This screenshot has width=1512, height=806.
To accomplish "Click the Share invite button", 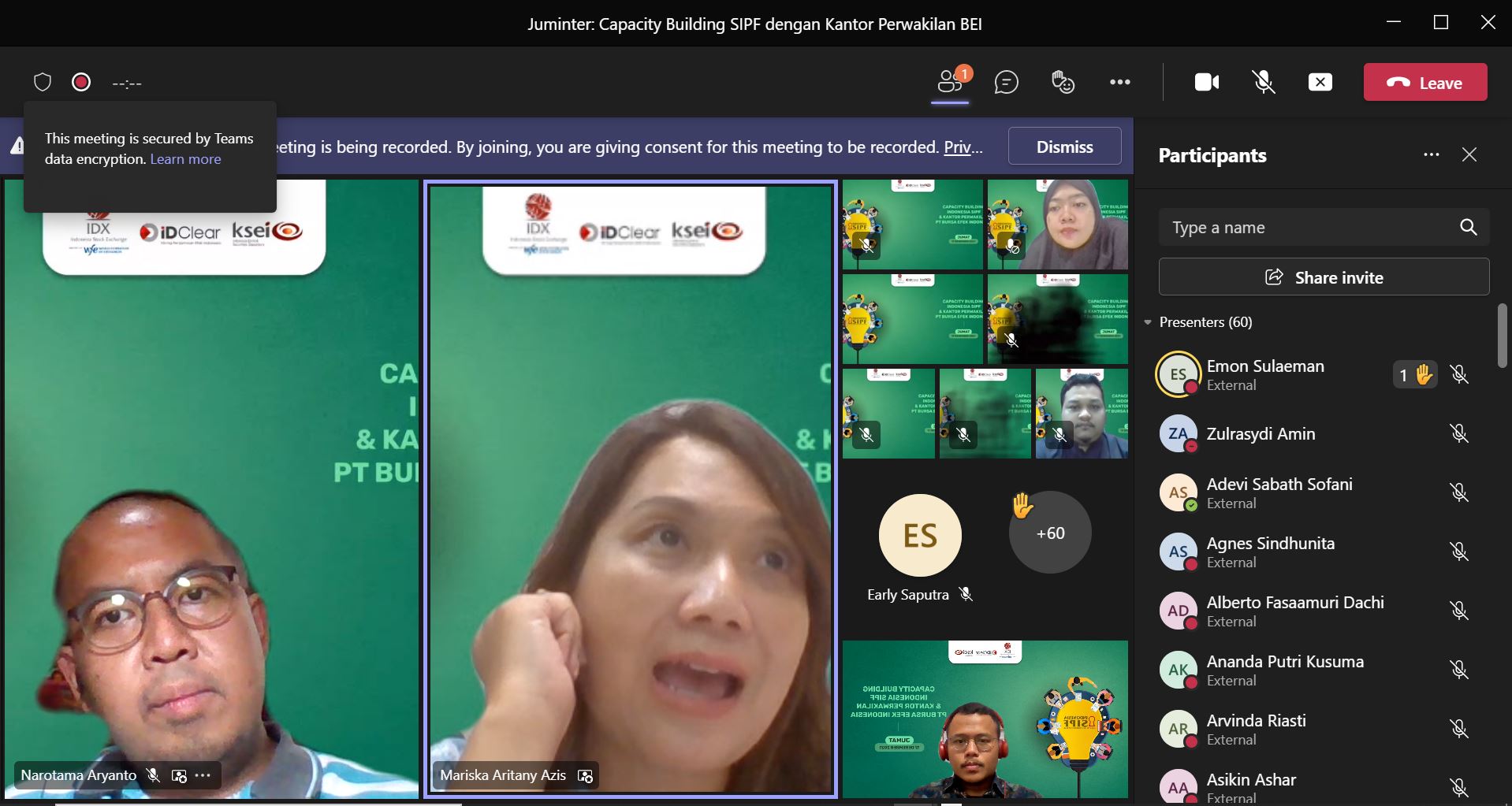I will [1324, 277].
